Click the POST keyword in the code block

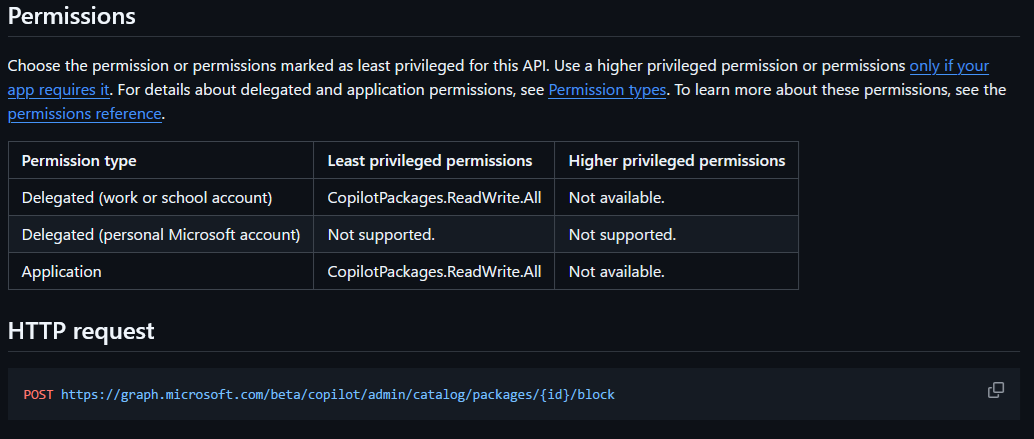pos(38,395)
